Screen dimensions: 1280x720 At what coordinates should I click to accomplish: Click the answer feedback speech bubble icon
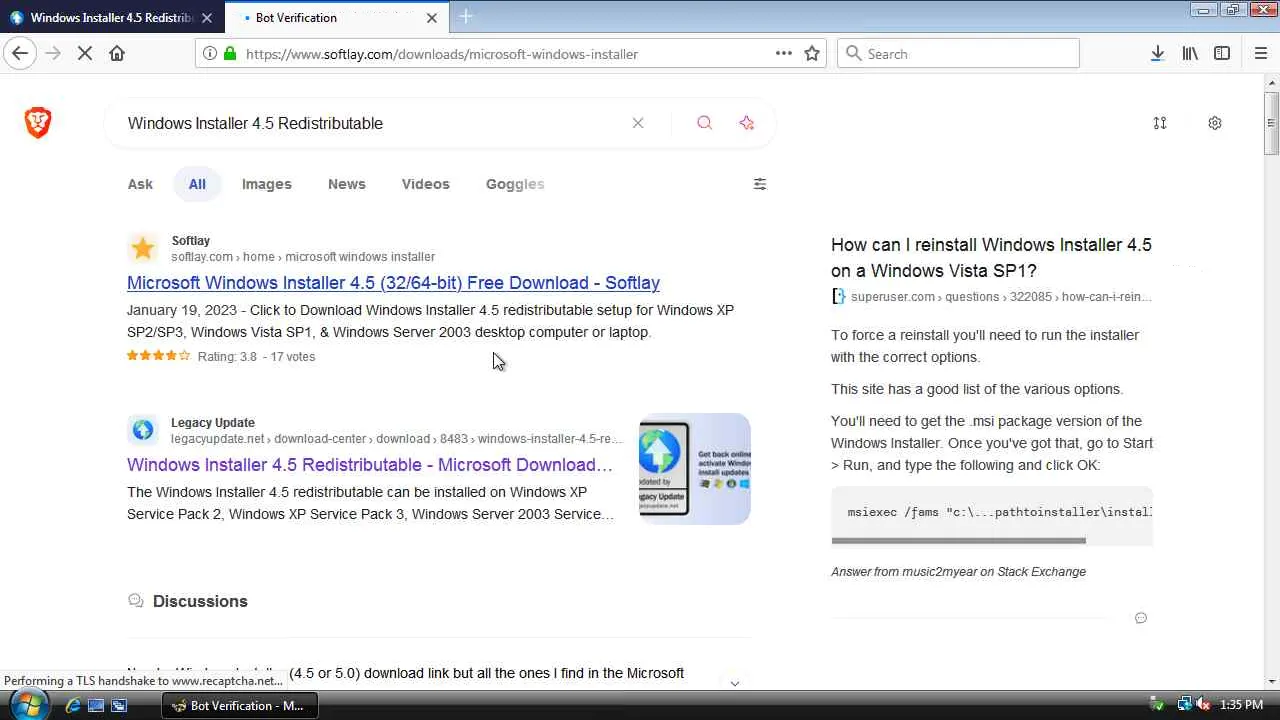(1141, 618)
